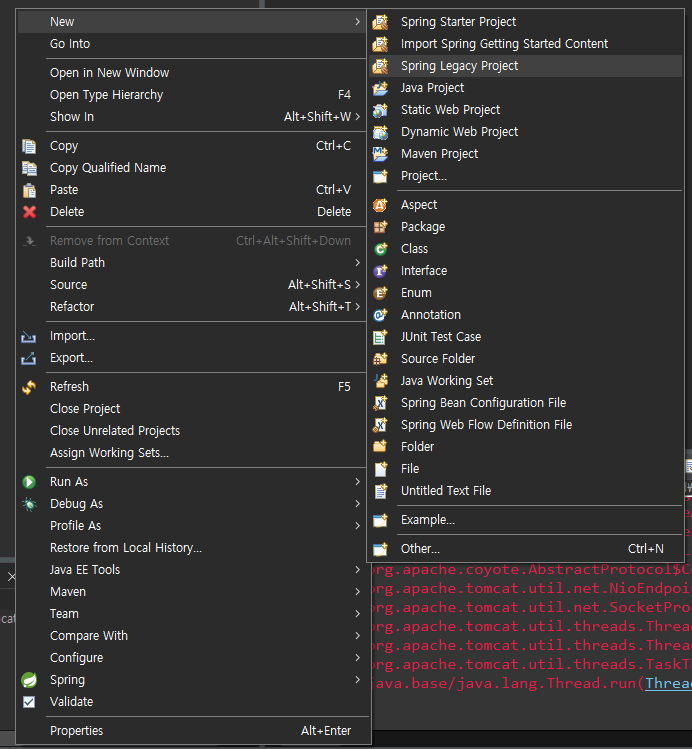The image size is (692, 749).
Task: Click the Spring Starter Project icon
Action: coord(380,22)
